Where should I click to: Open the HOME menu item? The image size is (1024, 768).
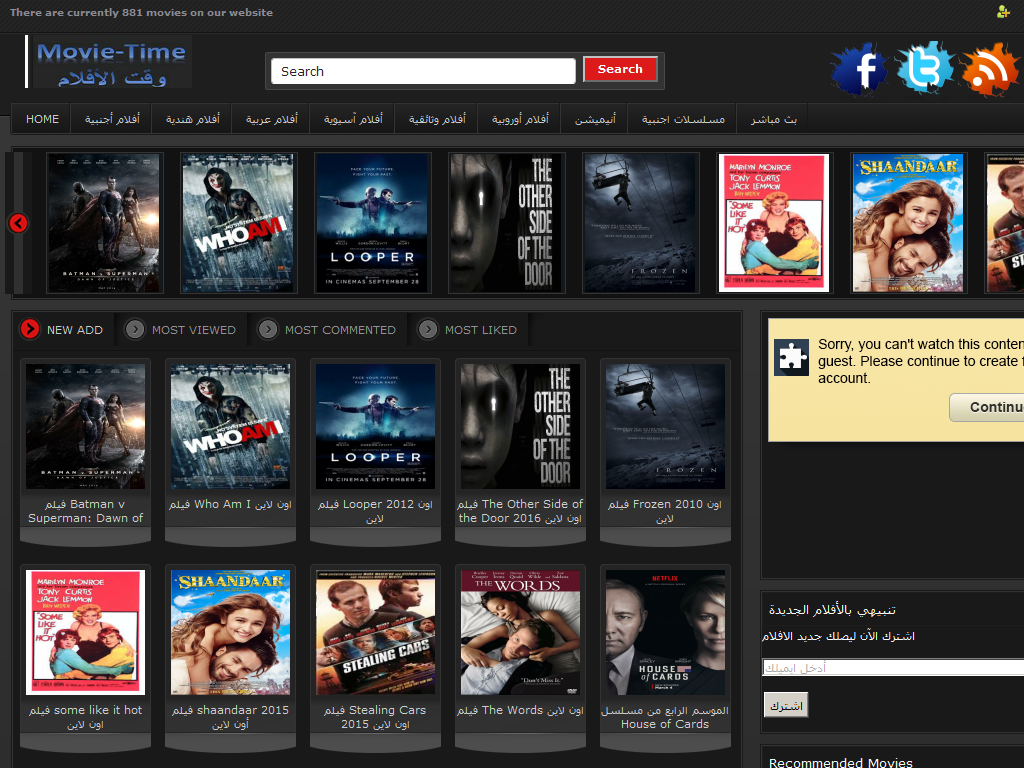tap(42, 119)
